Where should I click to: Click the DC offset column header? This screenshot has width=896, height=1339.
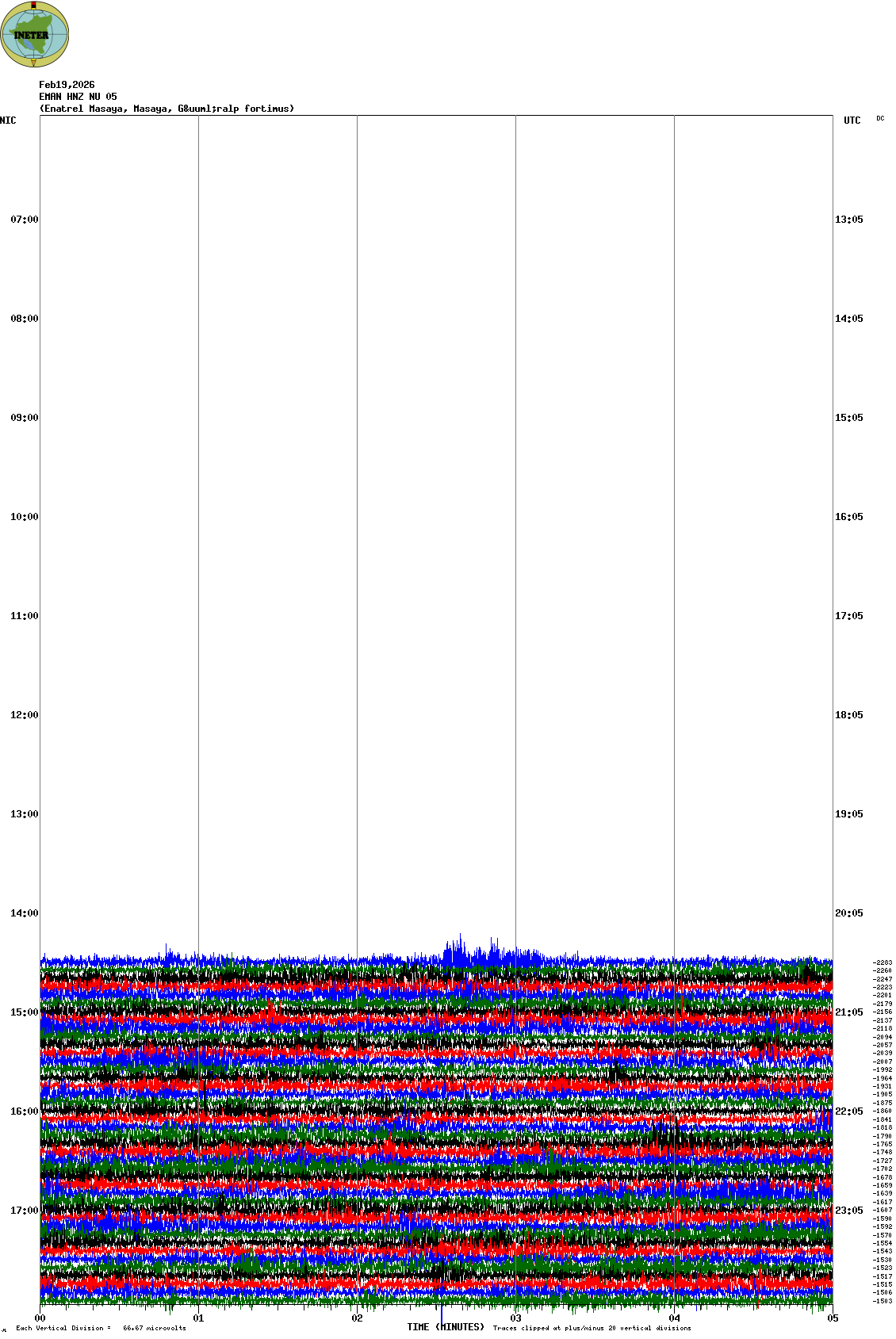[880, 118]
